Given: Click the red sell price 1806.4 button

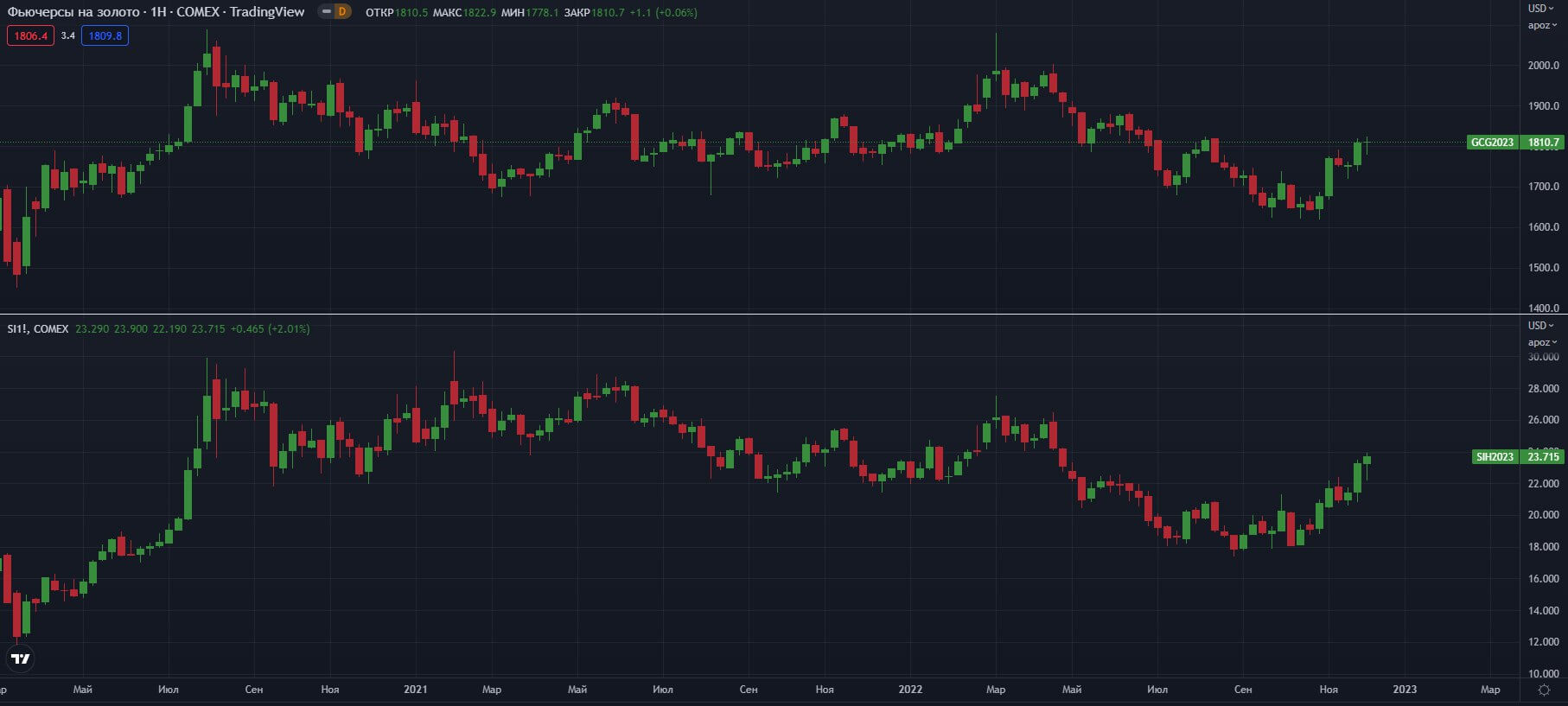Looking at the screenshot, I should [x=30, y=35].
